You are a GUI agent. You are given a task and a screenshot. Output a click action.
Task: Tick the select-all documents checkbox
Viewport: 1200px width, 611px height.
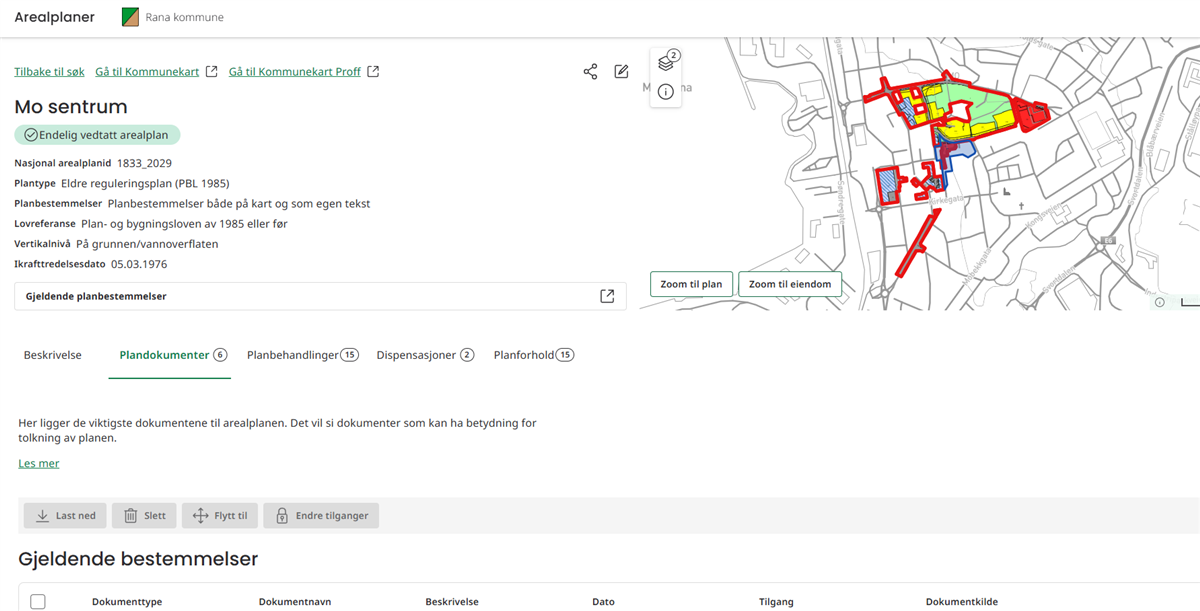(38, 602)
